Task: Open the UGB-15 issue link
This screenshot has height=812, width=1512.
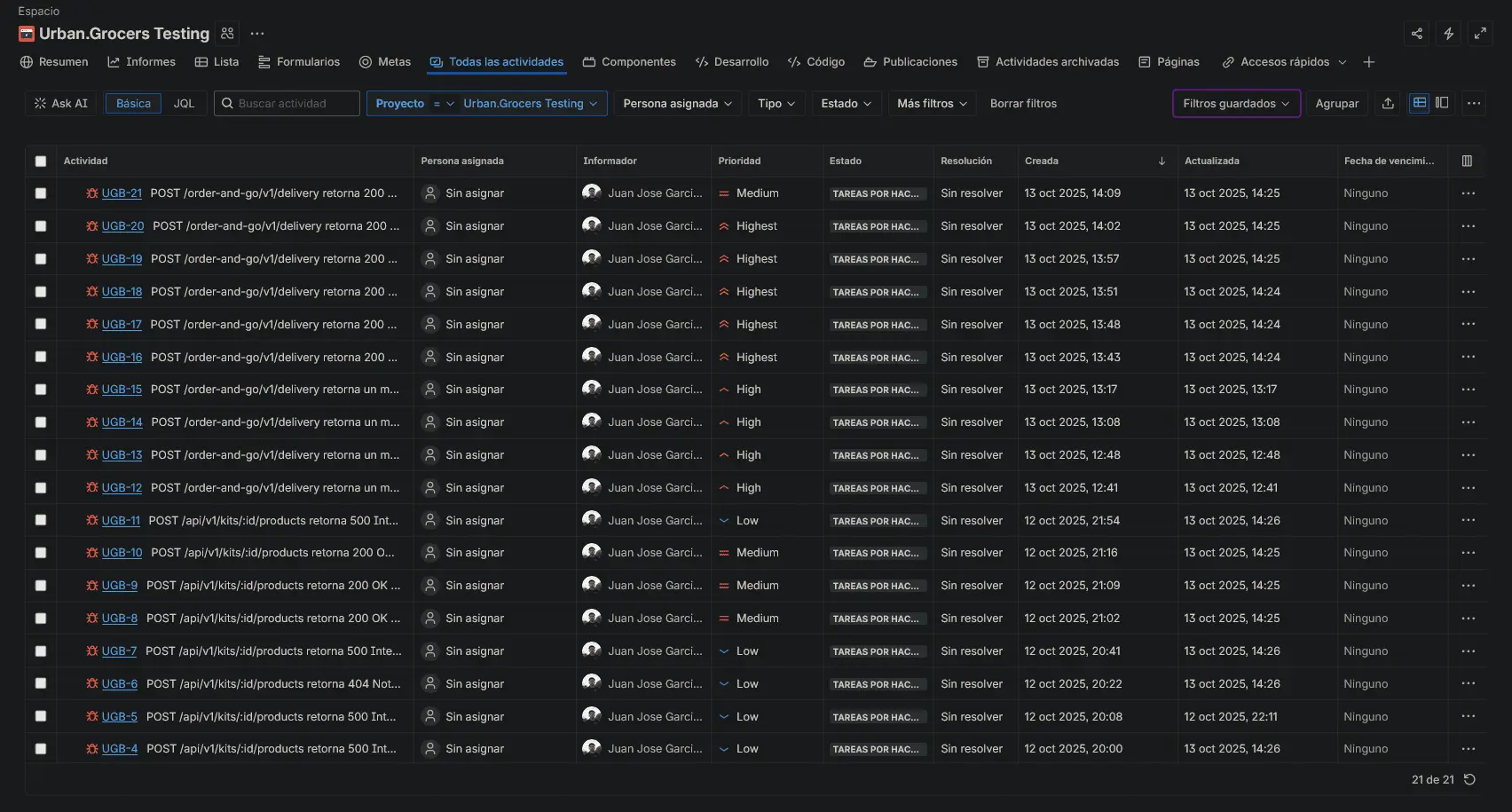Action: tap(122, 390)
